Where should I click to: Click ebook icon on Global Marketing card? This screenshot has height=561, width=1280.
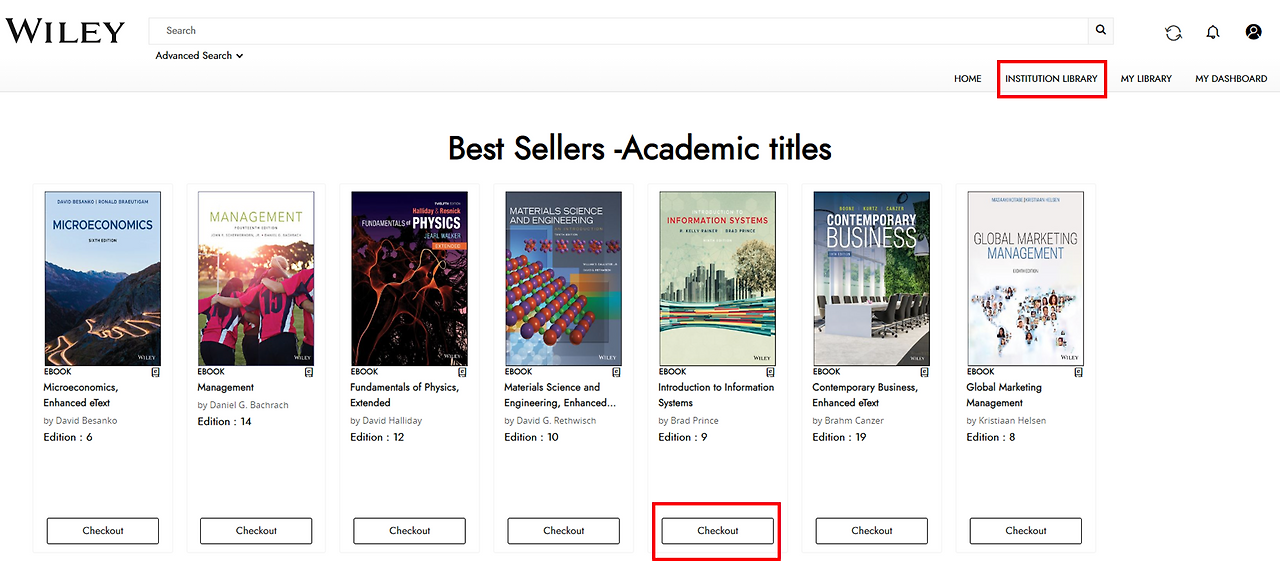pos(1078,372)
